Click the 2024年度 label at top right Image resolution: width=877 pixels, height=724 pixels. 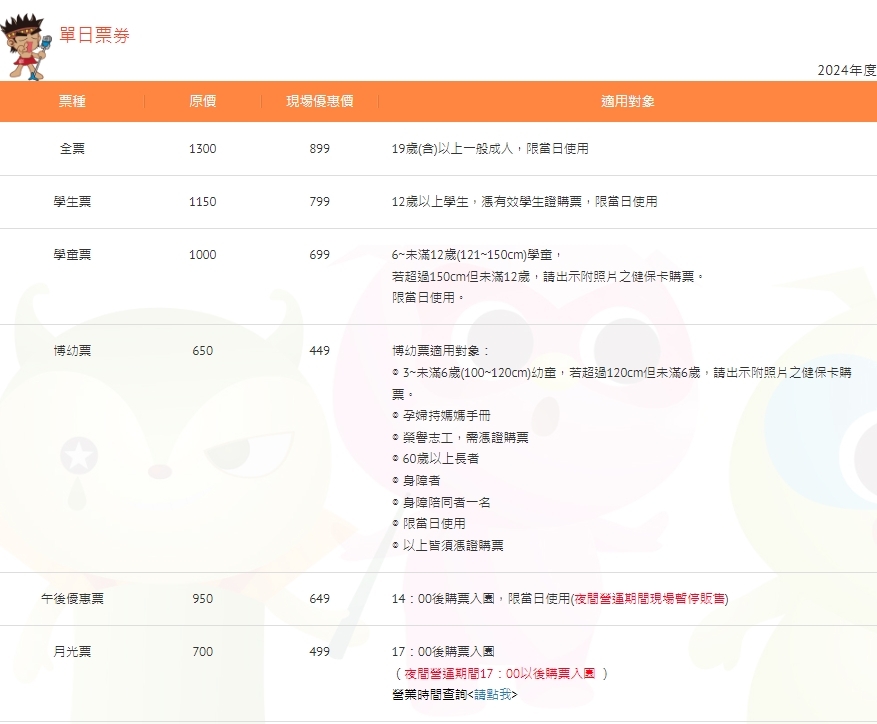click(x=846, y=70)
